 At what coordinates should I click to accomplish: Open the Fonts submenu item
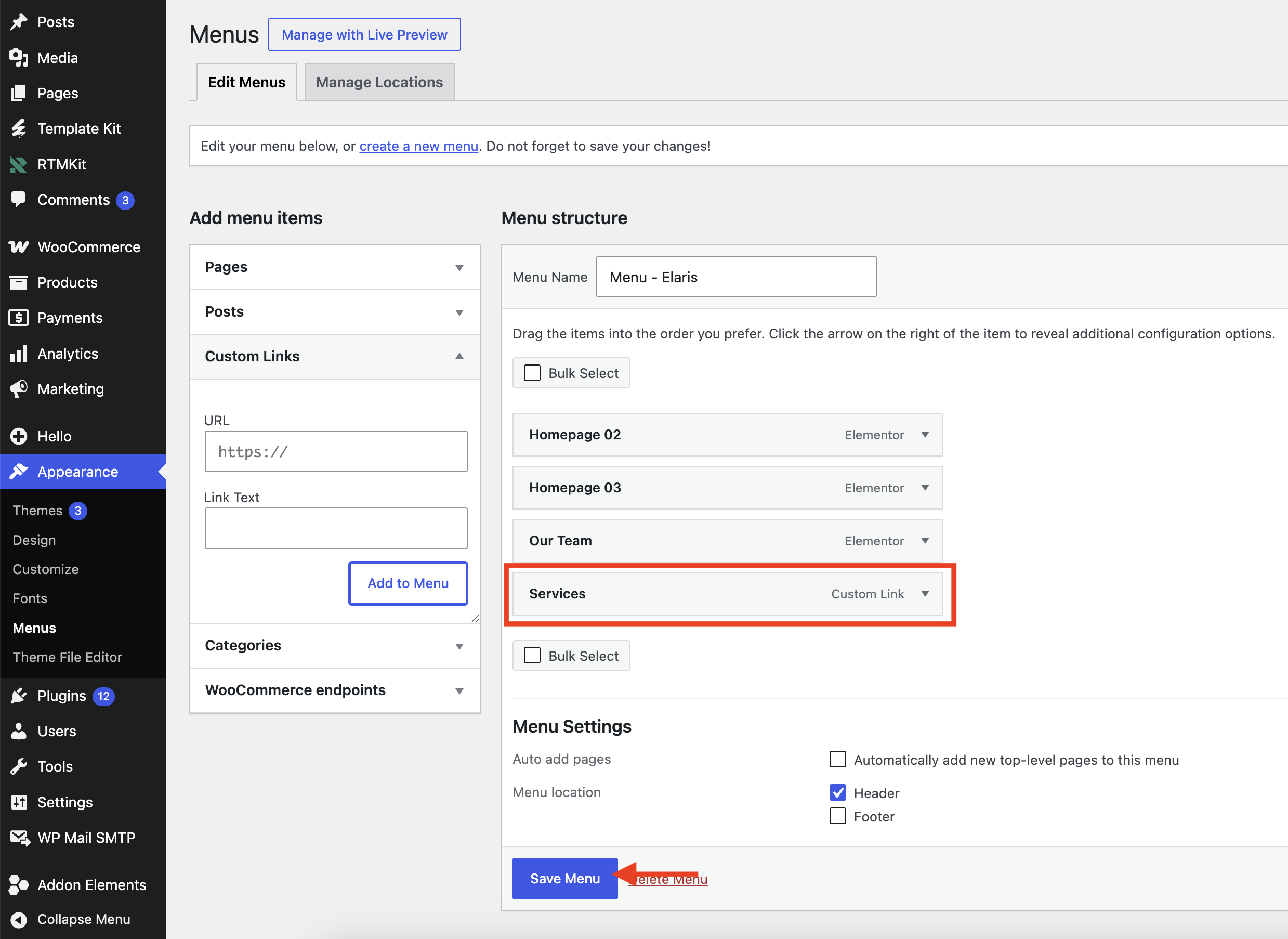coord(30,598)
